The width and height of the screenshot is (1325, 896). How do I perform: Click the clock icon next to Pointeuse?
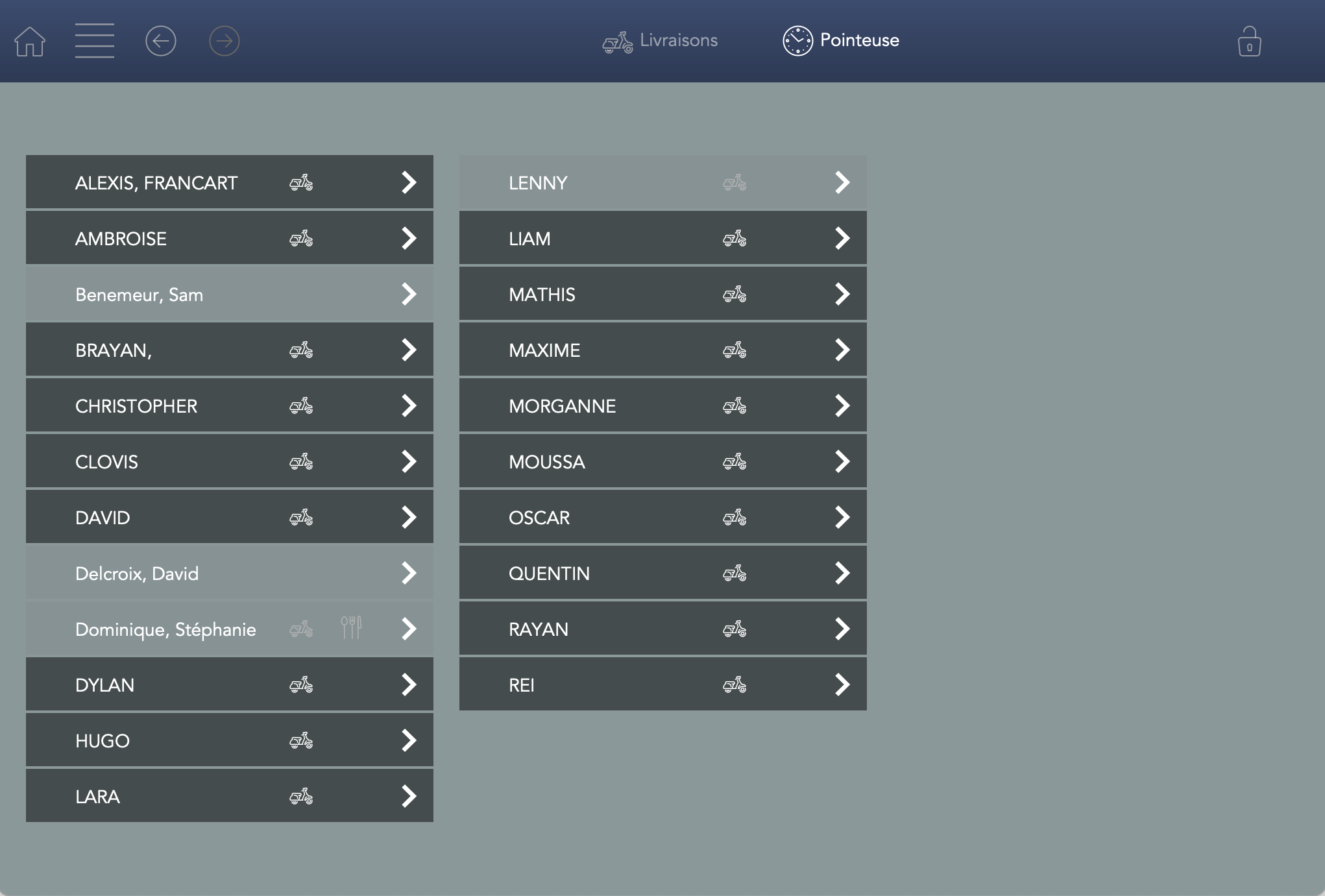[797, 41]
